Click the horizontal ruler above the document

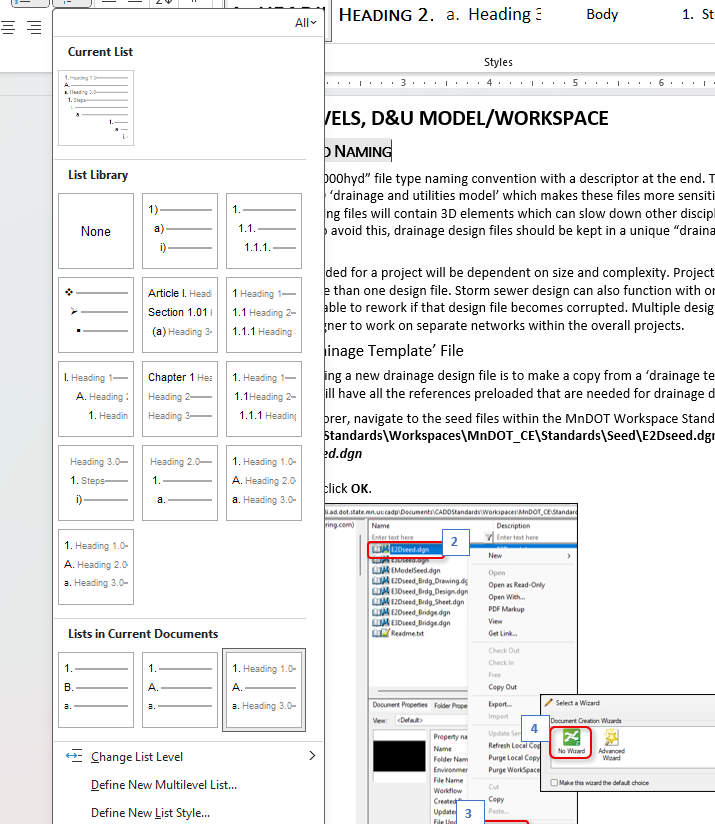[x=520, y=83]
